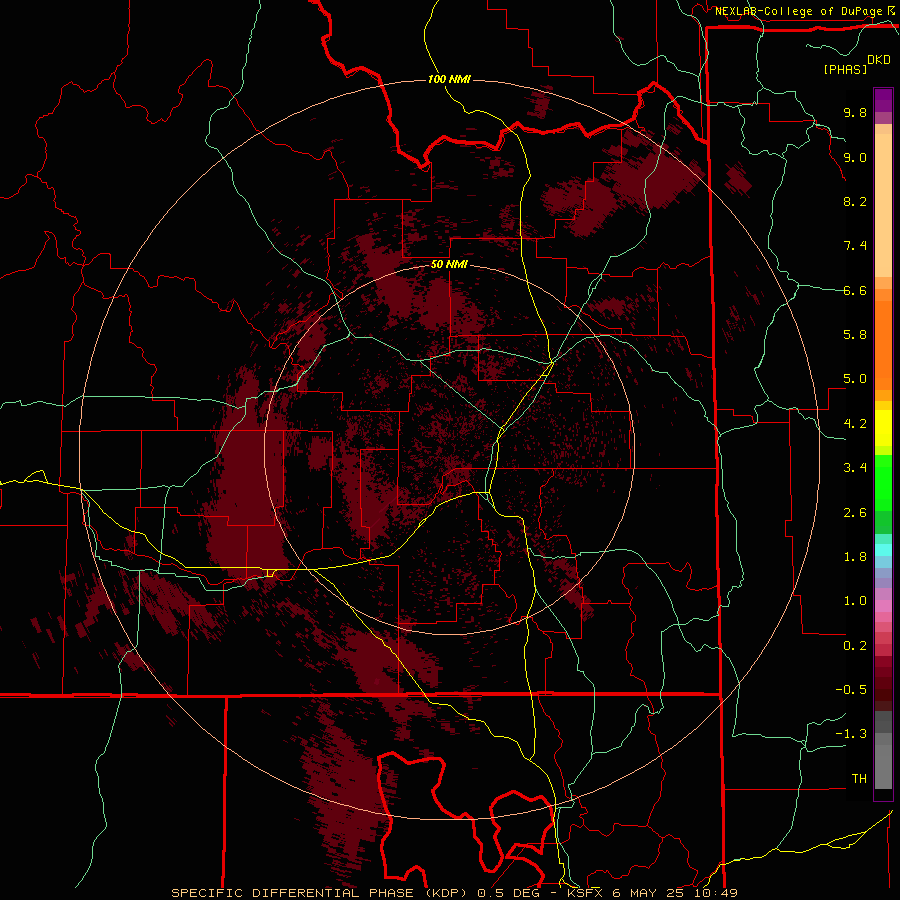Click the 7.4 scale value
900x900 pixels.
855,246
